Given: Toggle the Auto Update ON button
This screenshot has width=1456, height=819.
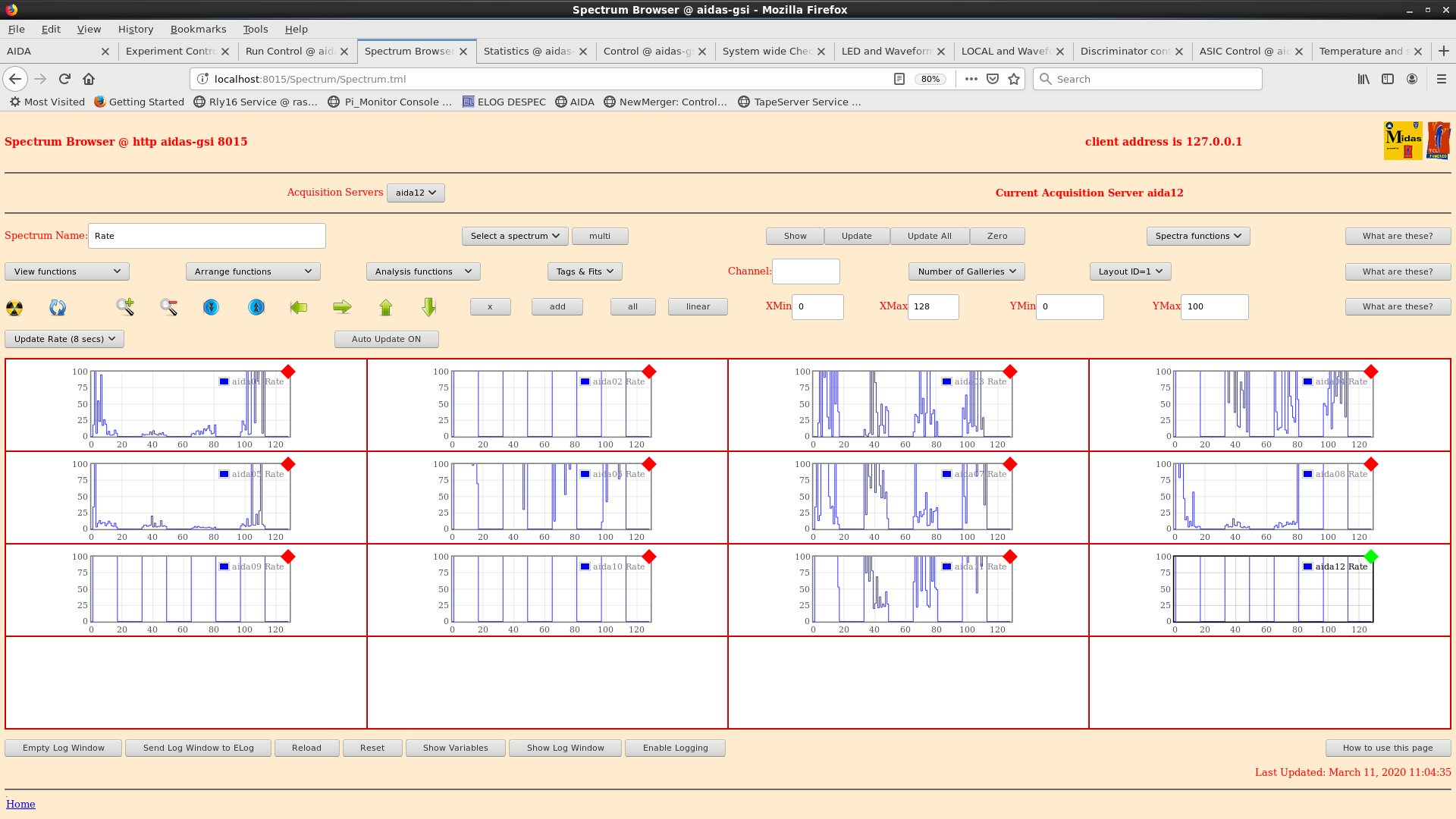Looking at the screenshot, I should pos(386,339).
